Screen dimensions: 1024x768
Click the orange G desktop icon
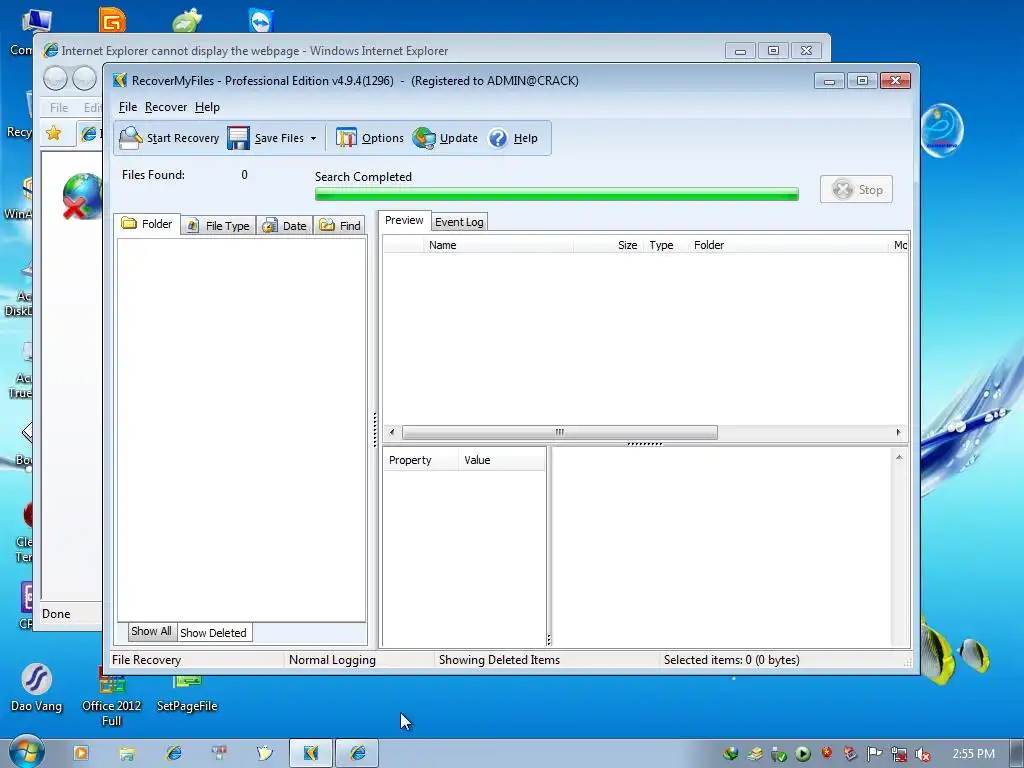(x=112, y=20)
